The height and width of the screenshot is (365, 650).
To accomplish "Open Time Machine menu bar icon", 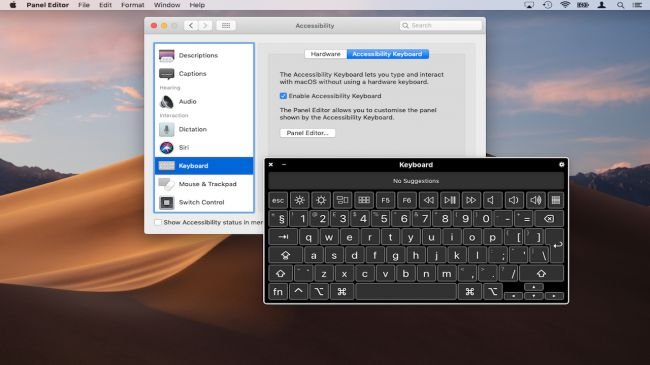I will (x=547, y=5).
